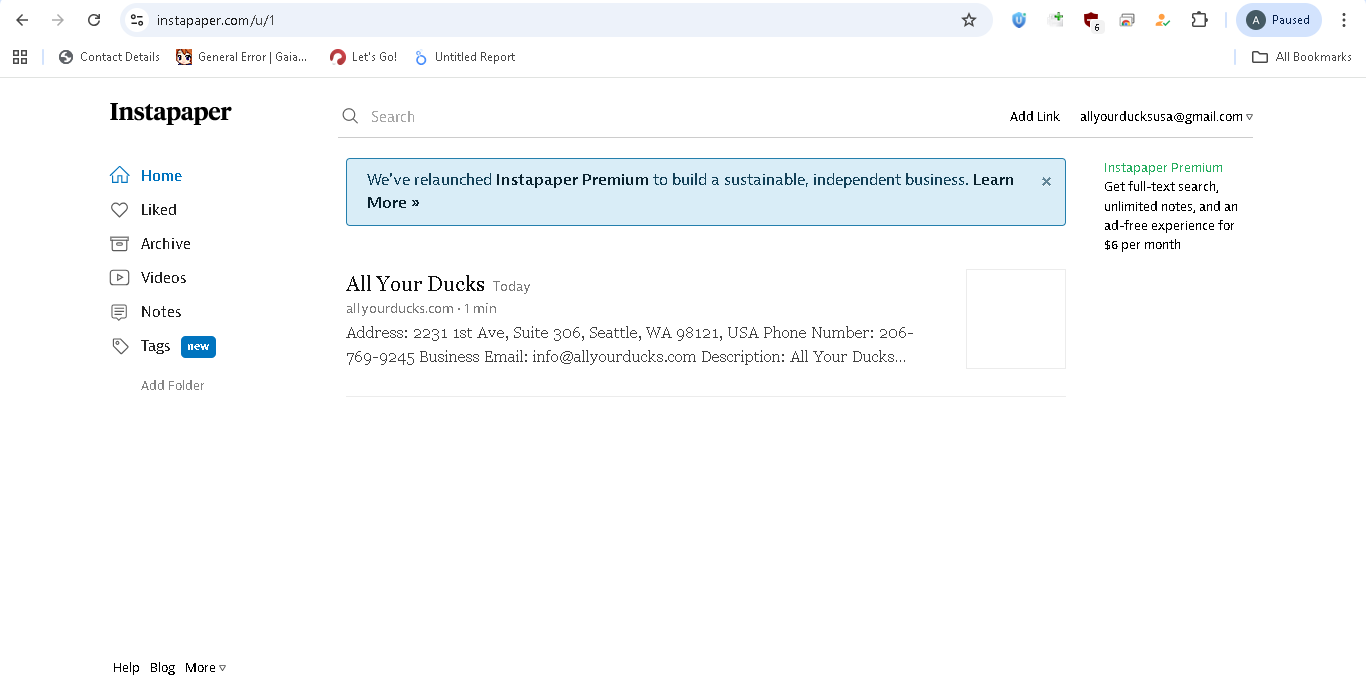
Task: Dismiss the Instapaper Premium banner
Action: pyautogui.click(x=1046, y=181)
